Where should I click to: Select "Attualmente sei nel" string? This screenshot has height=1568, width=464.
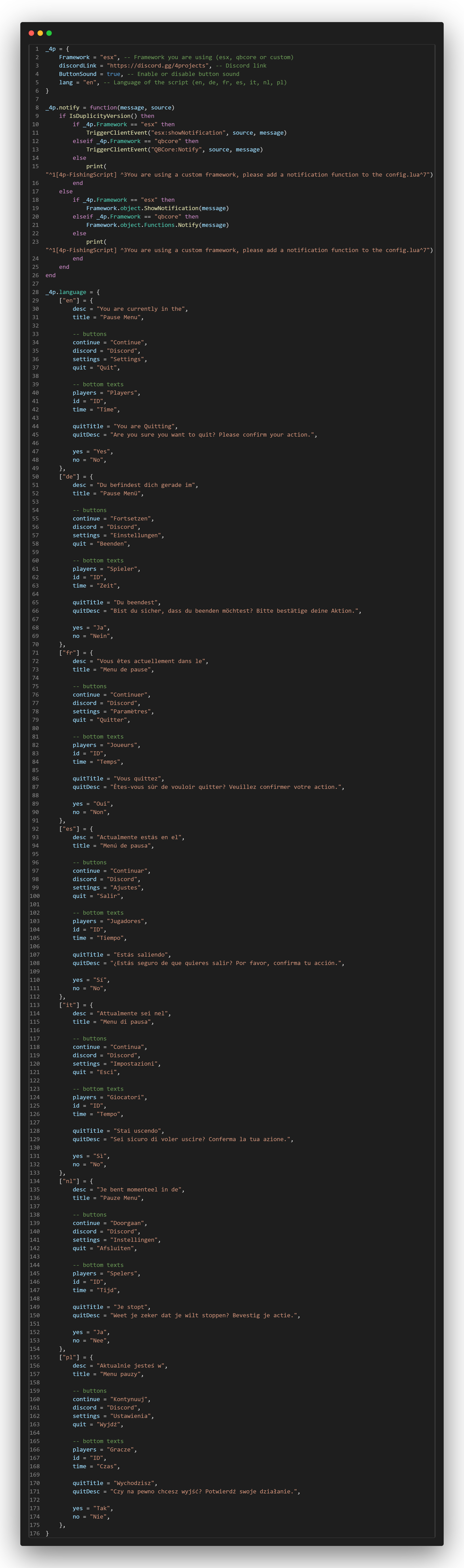pyautogui.click(x=132, y=1014)
